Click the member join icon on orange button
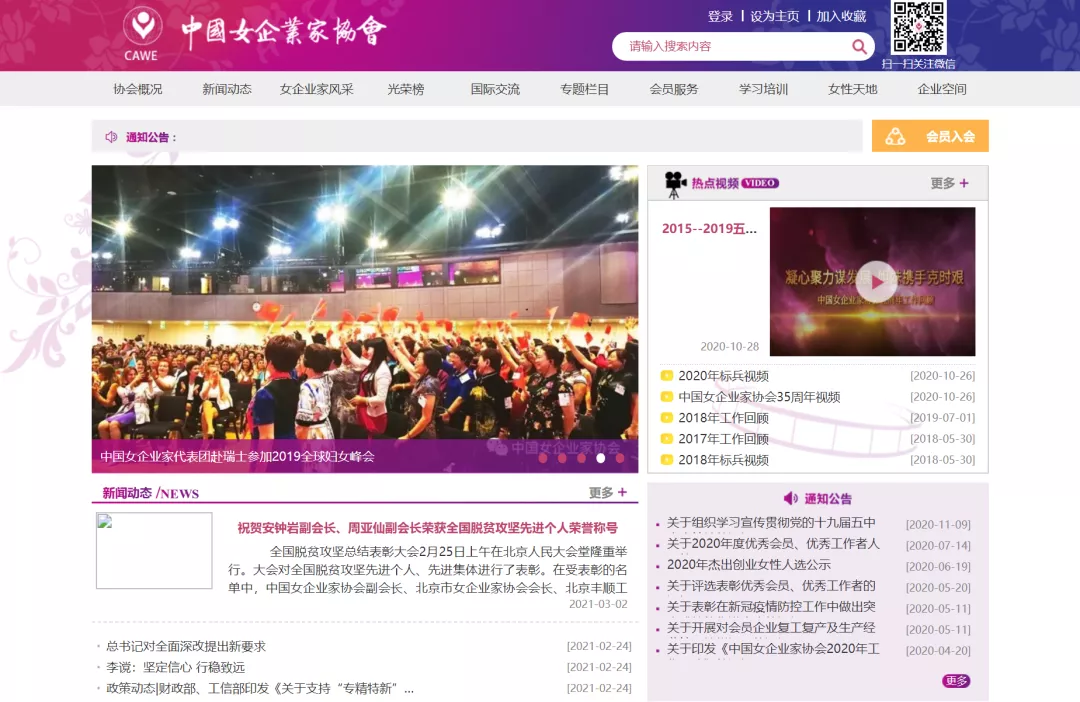The height and width of the screenshot is (702, 1080). pyautogui.click(x=895, y=136)
